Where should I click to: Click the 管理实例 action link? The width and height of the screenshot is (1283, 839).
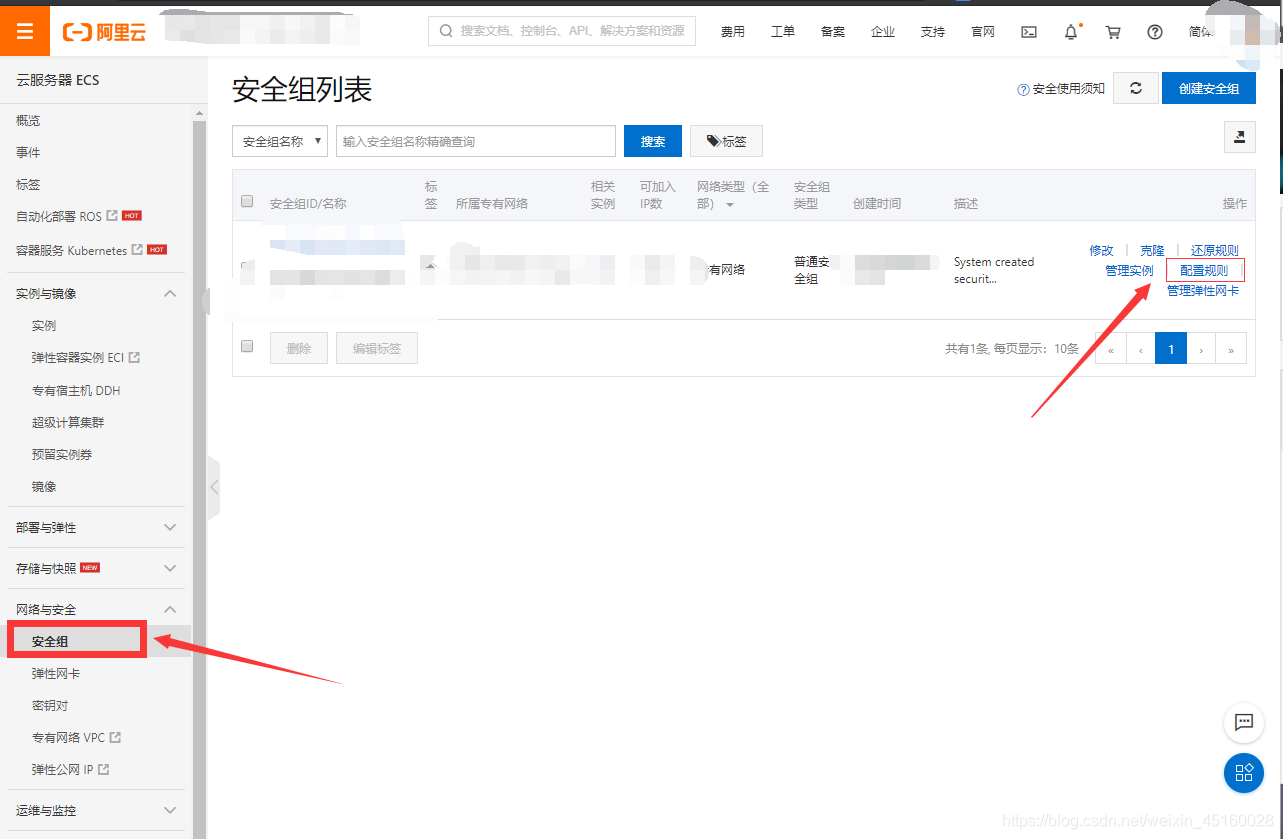tap(1129, 270)
